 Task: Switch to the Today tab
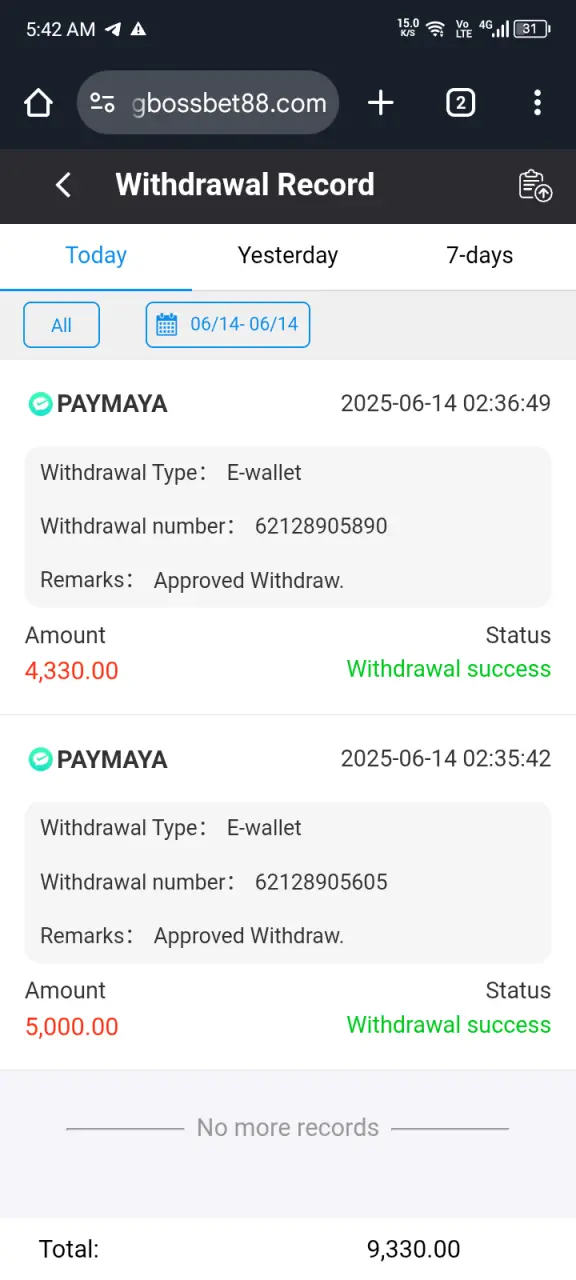click(x=96, y=256)
